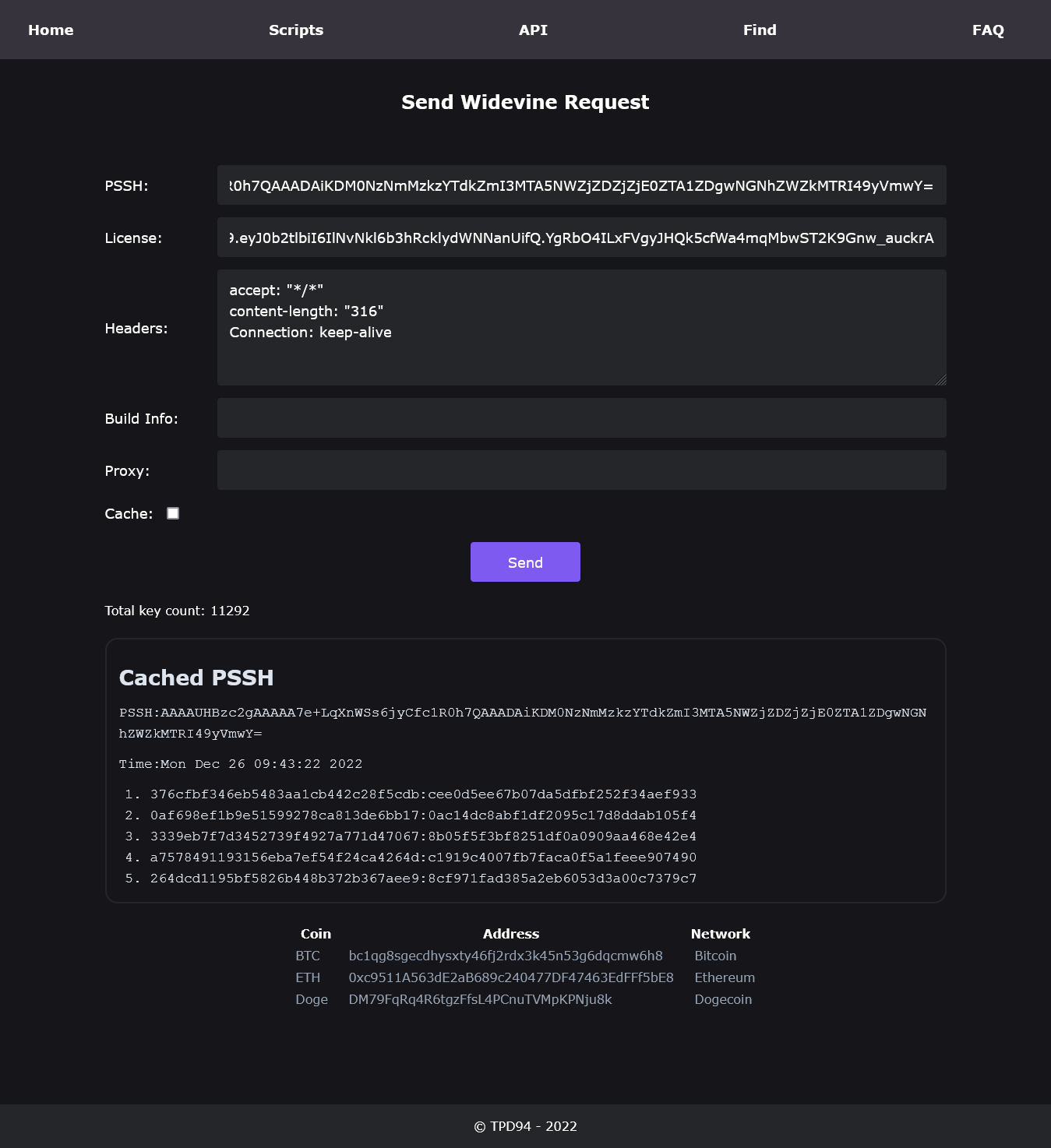Click the Cached PSSH heading
Image resolution: width=1051 pixels, height=1148 pixels.
(196, 678)
